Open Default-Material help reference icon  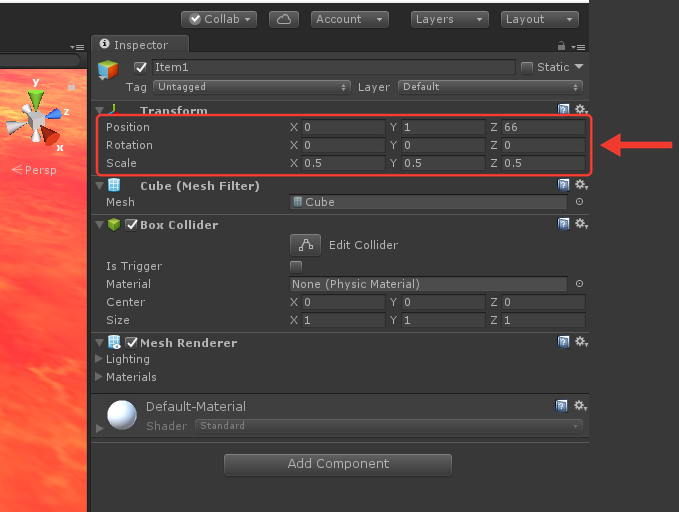click(562, 406)
